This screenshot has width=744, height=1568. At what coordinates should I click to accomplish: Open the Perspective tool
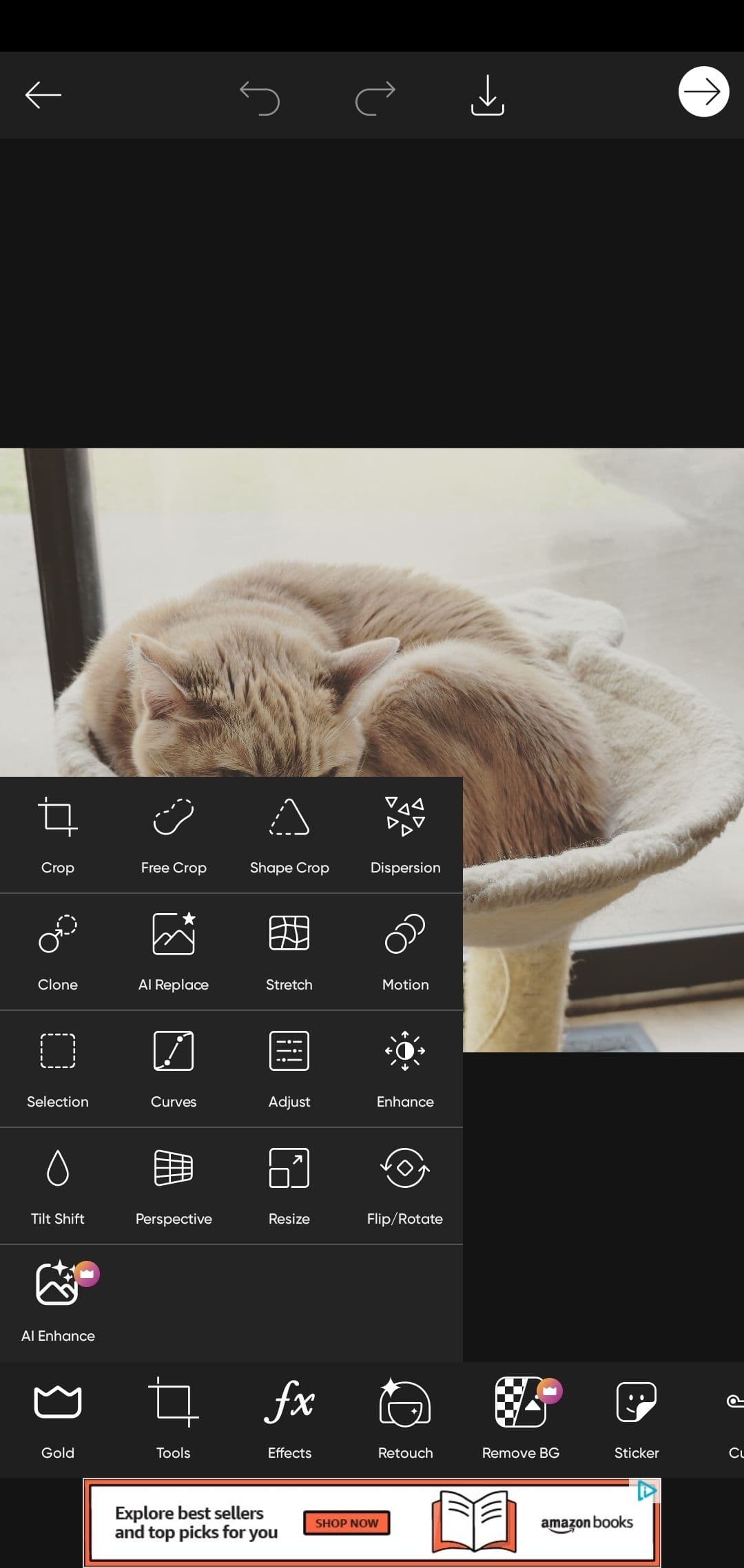point(174,1187)
